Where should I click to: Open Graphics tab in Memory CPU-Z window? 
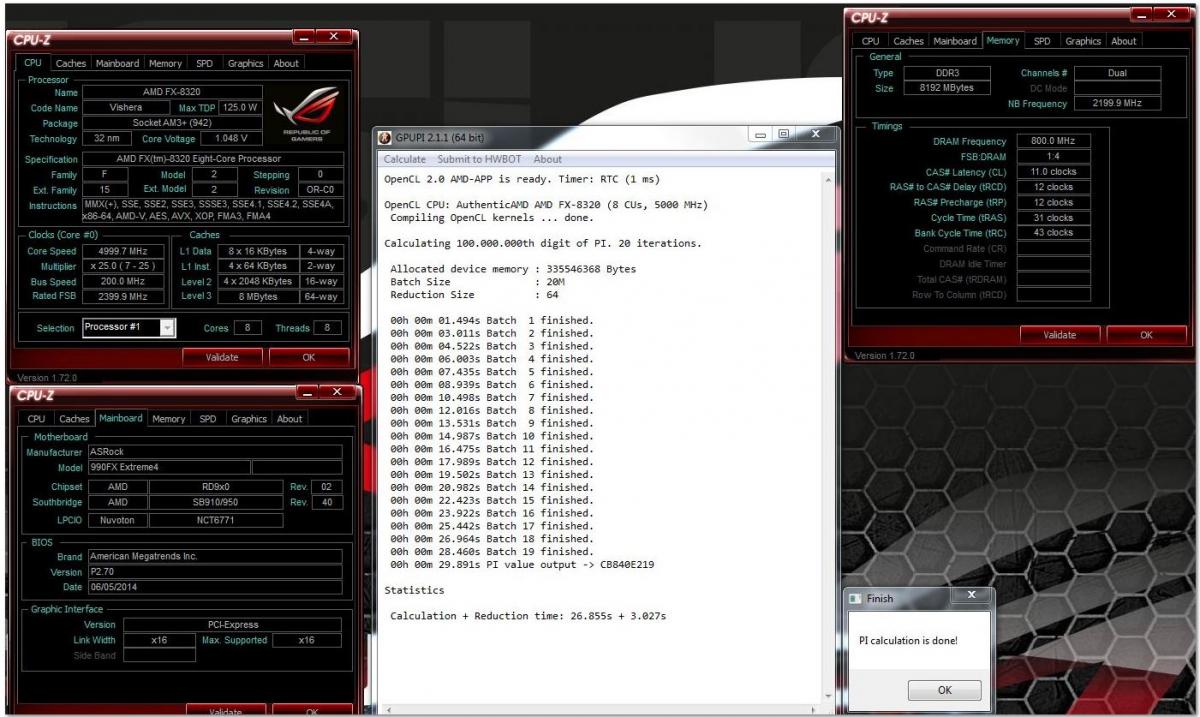[1083, 41]
